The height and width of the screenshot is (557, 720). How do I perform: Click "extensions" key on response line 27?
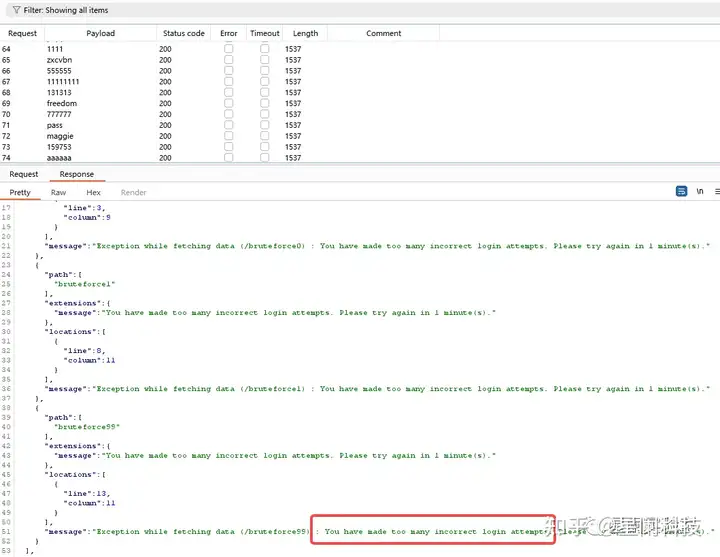73,303
